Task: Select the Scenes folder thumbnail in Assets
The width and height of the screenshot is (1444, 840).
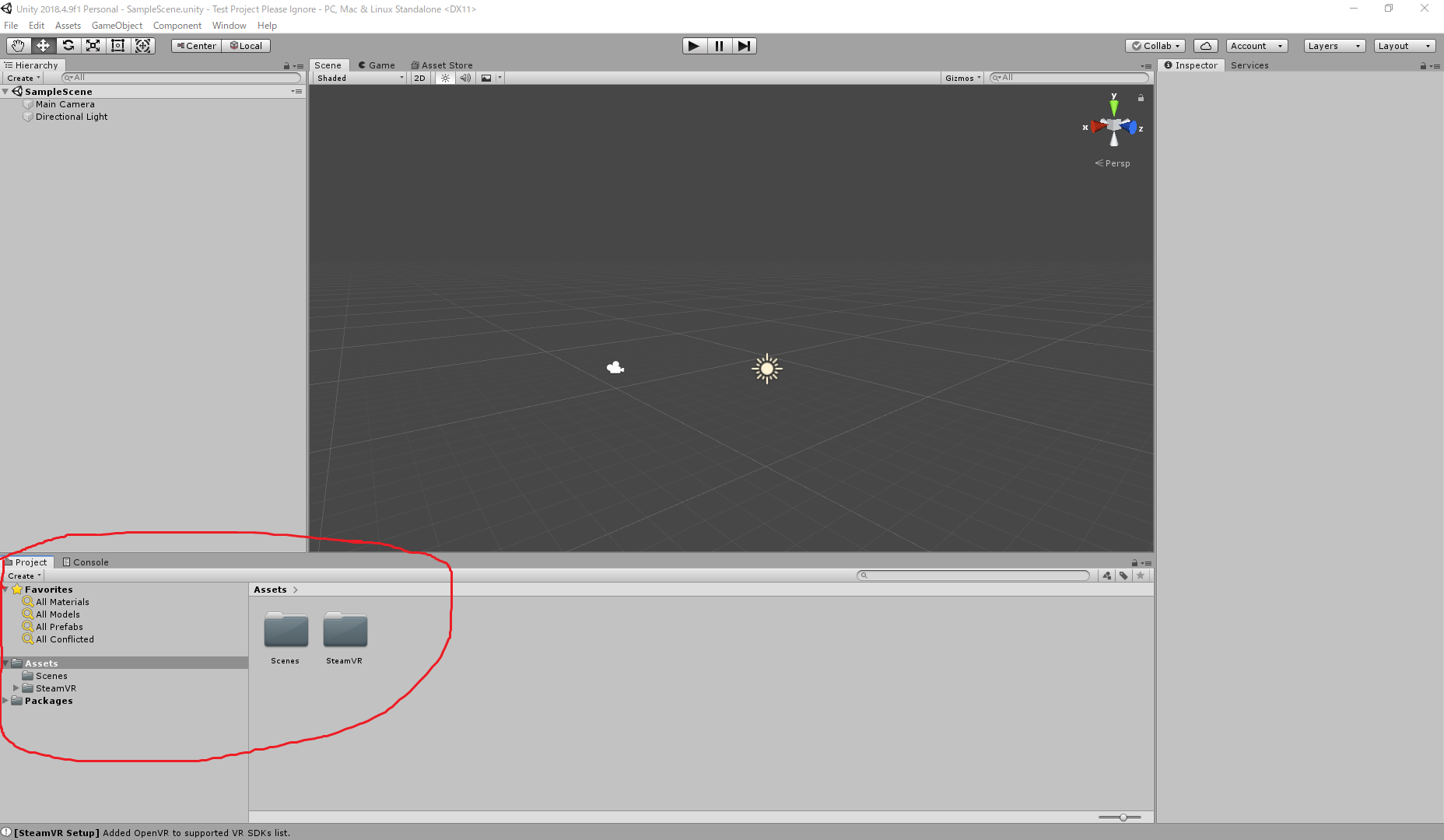Action: click(x=285, y=632)
